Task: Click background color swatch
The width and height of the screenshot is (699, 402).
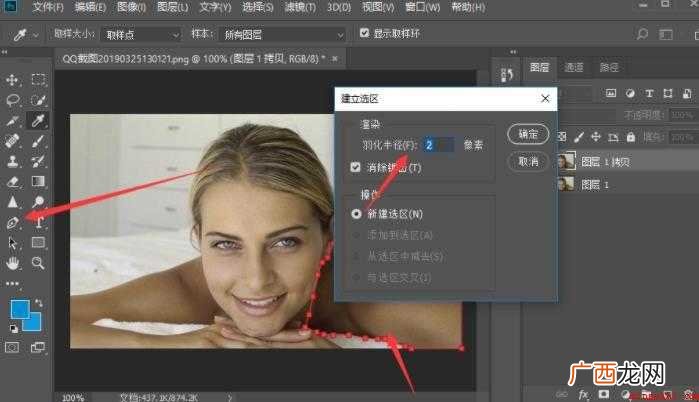Action: coord(33,322)
